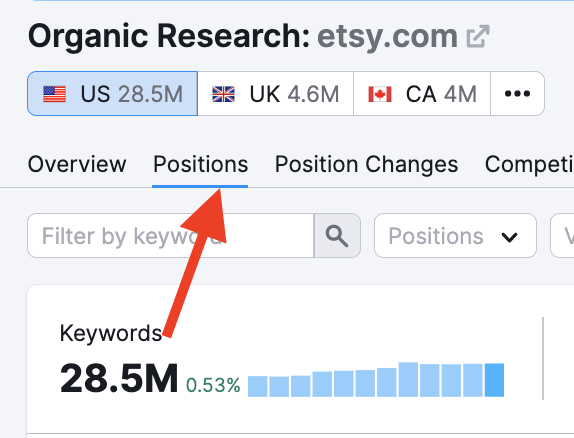Click the magnifying glass search button

[337, 236]
